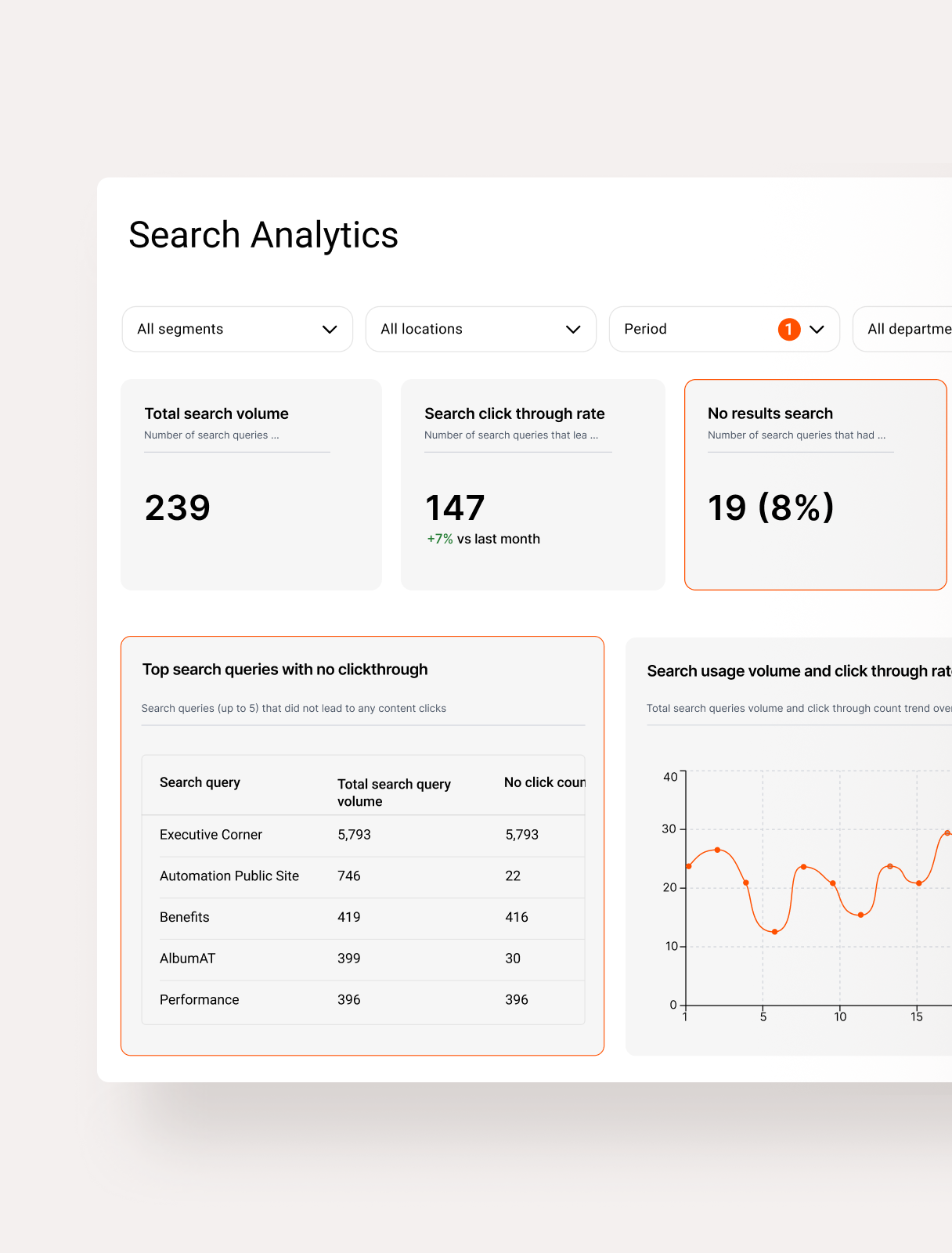The image size is (952, 1253).
Task: Click the Total search query volume header
Action: coord(394,793)
